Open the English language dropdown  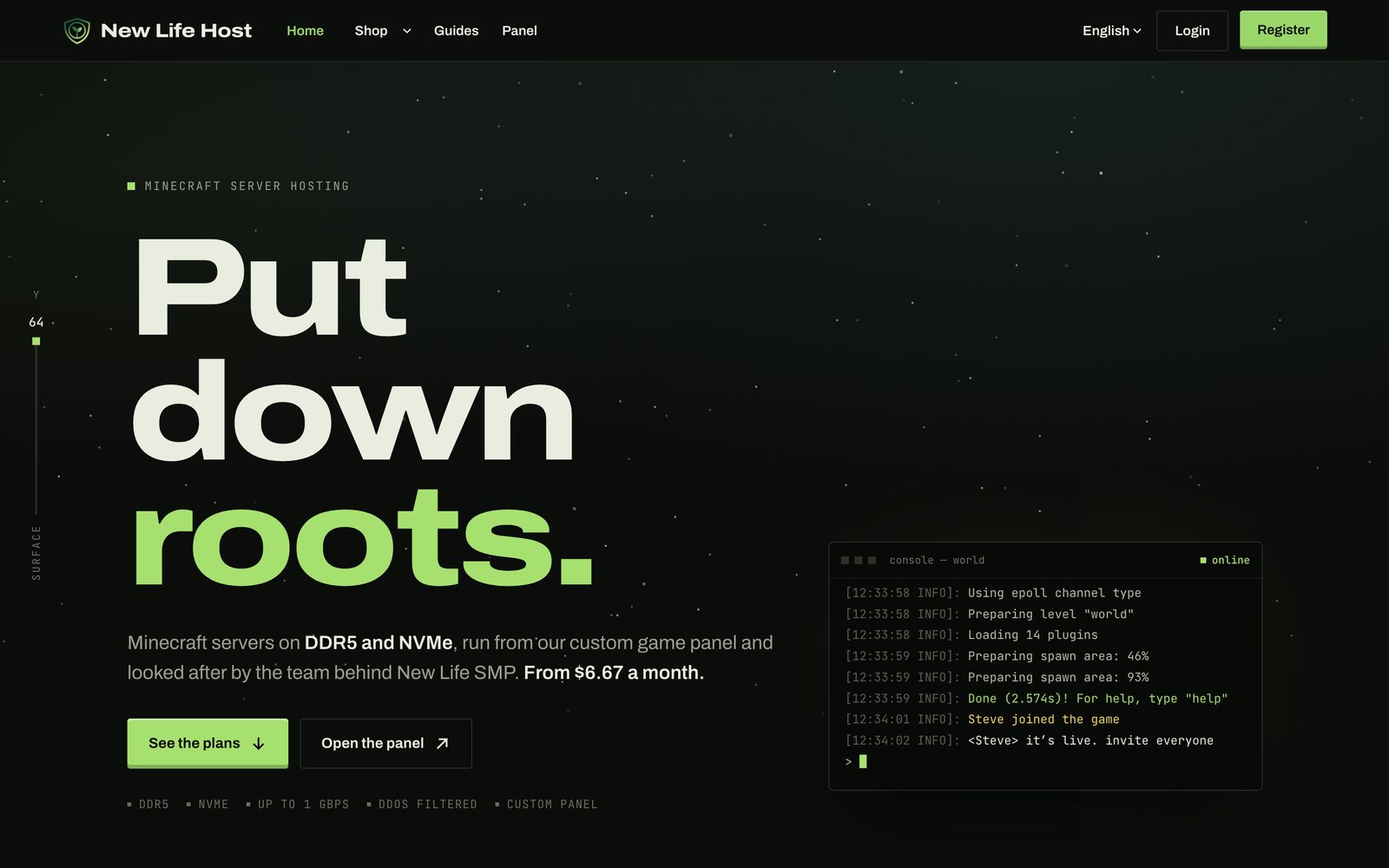click(x=1111, y=30)
